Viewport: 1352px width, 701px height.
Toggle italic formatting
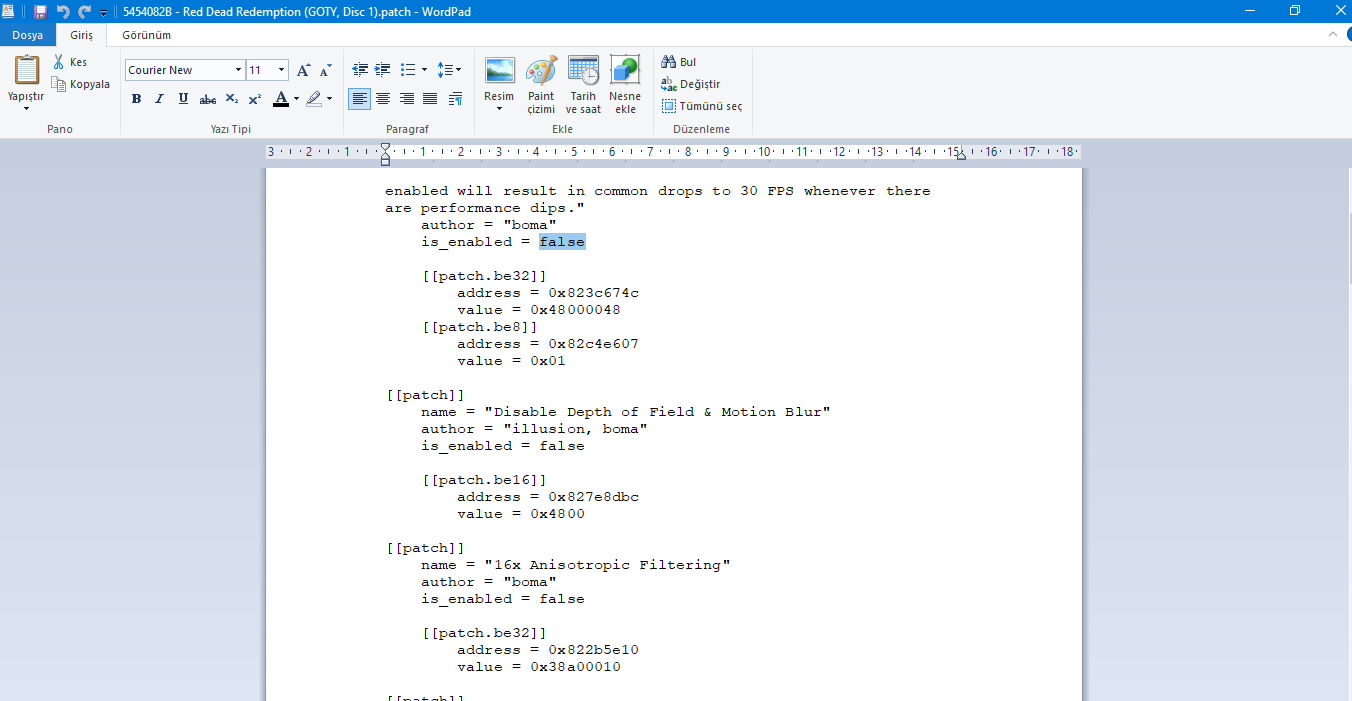pos(159,99)
